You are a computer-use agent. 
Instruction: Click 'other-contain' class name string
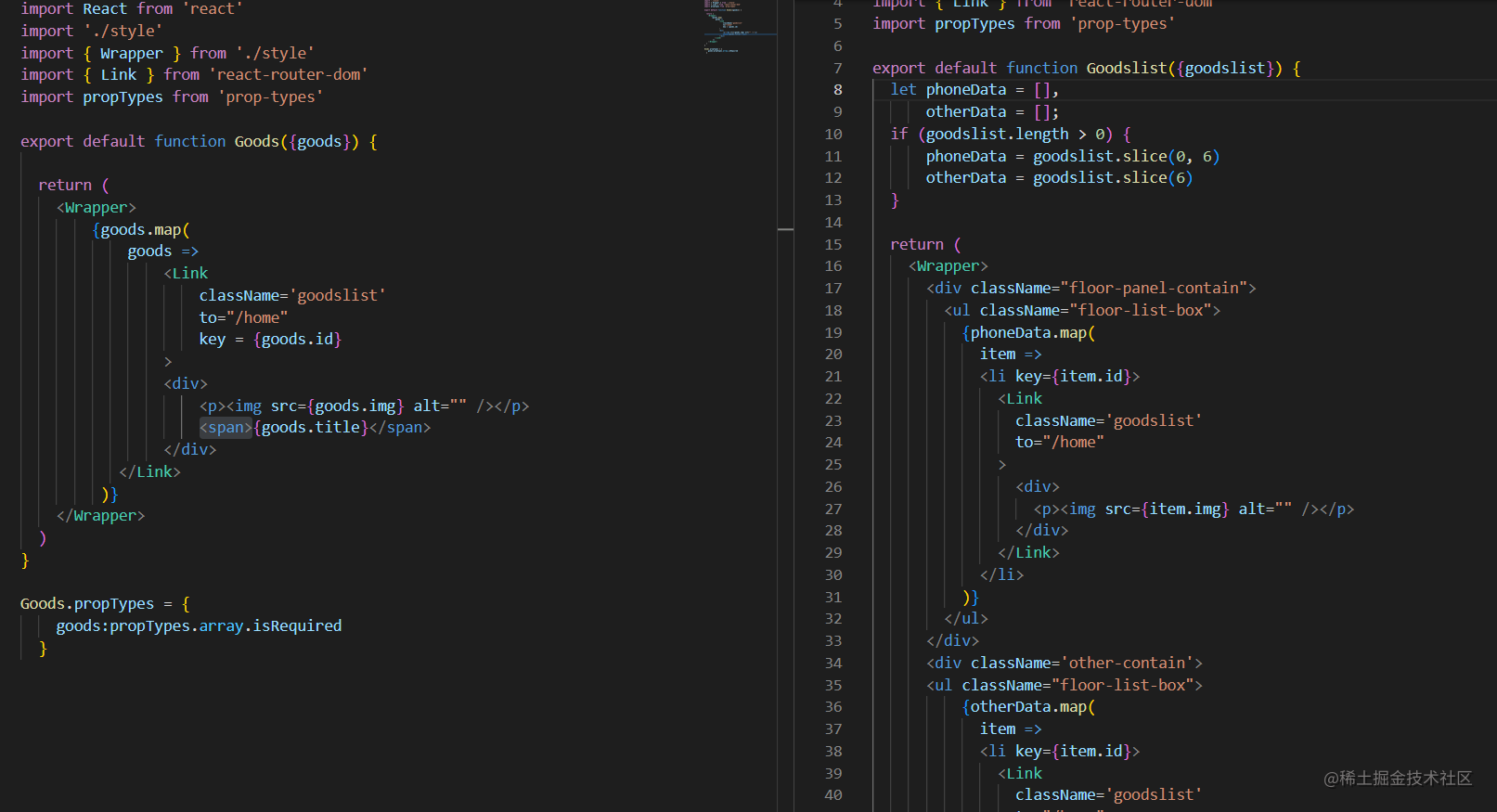[x=1127, y=663]
